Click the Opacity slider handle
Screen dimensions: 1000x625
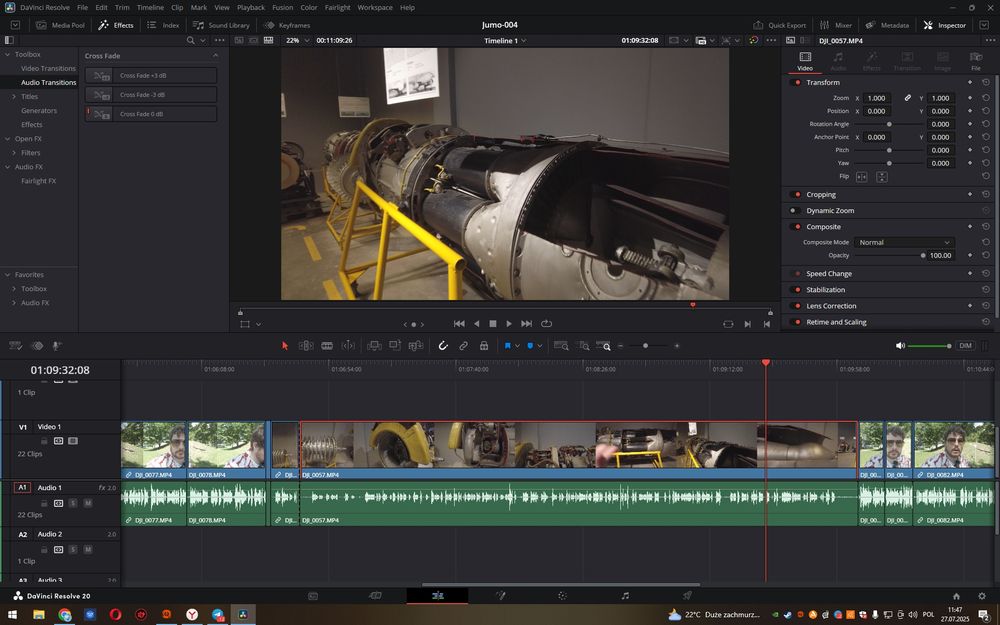(922, 256)
